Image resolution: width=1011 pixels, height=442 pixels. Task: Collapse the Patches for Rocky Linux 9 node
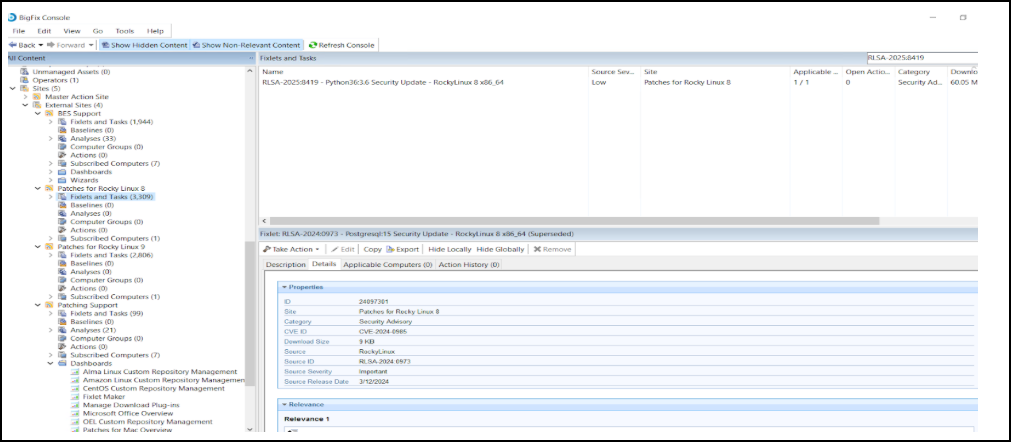37,247
